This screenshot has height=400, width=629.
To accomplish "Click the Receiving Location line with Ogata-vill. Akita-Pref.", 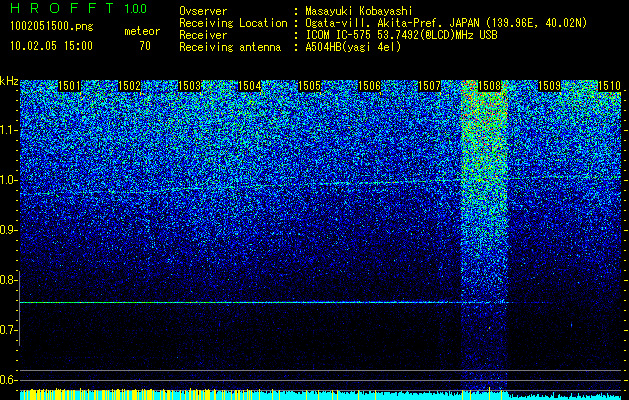I will [x=383, y=23].
